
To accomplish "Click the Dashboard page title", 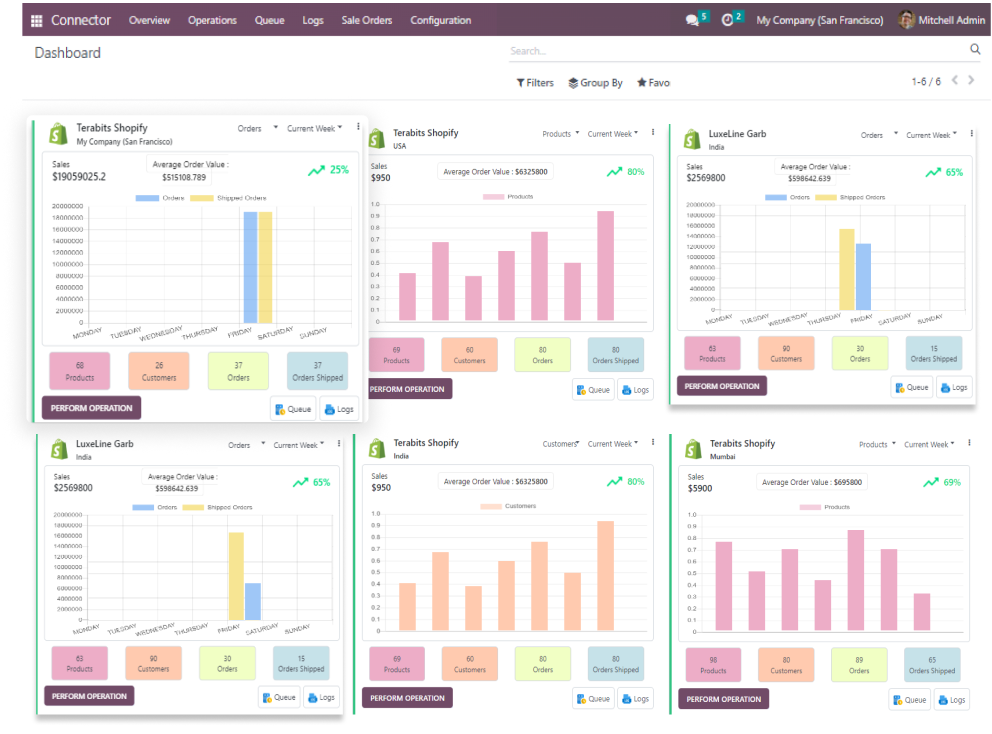I will pos(68,53).
